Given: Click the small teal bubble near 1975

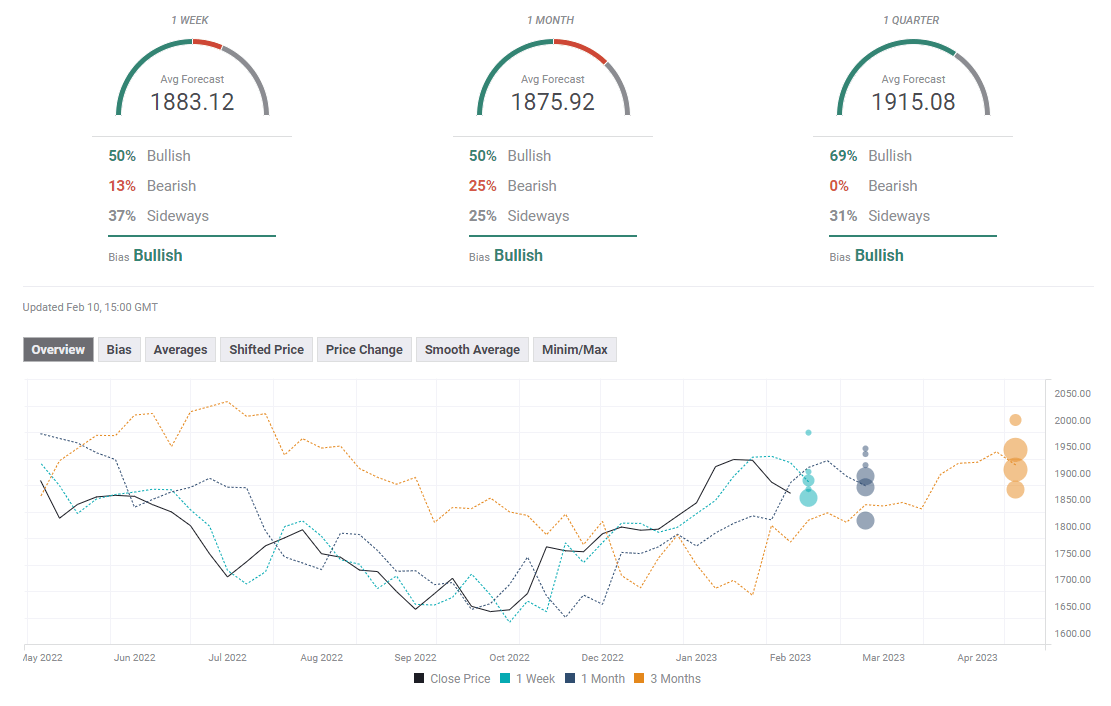Looking at the screenshot, I should pos(808,433).
